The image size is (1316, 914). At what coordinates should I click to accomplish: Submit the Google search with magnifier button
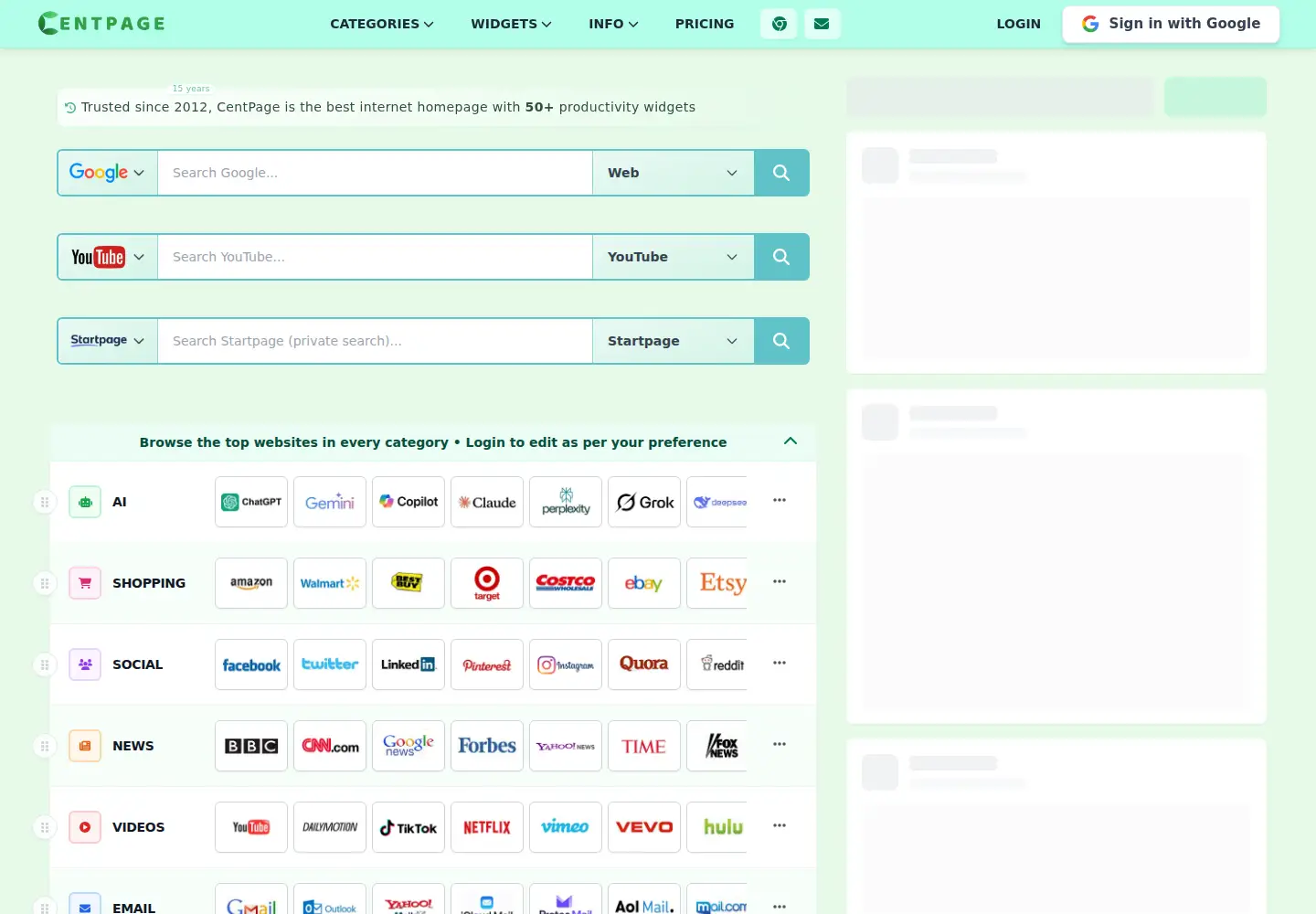pos(781,173)
